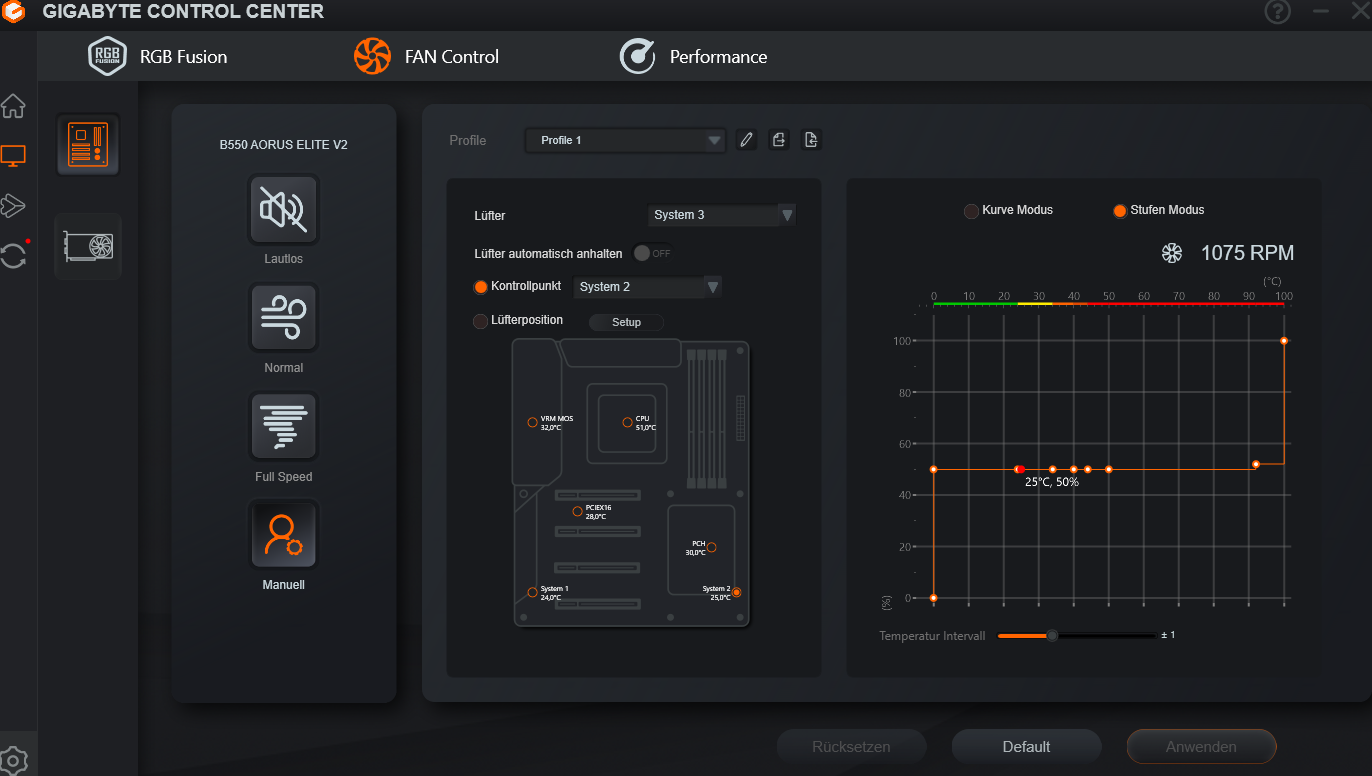This screenshot has height=776, width=1372.
Task: Click the curve point at 100°C, 100%
Action: (1284, 341)
